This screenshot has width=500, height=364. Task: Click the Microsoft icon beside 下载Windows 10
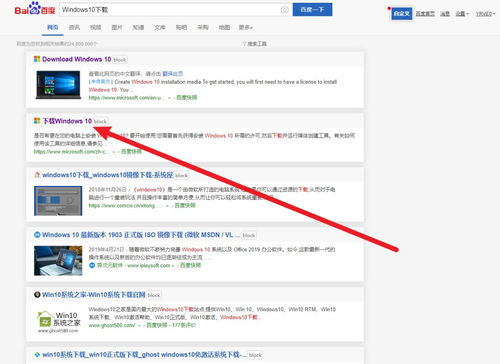click(37, 121)
